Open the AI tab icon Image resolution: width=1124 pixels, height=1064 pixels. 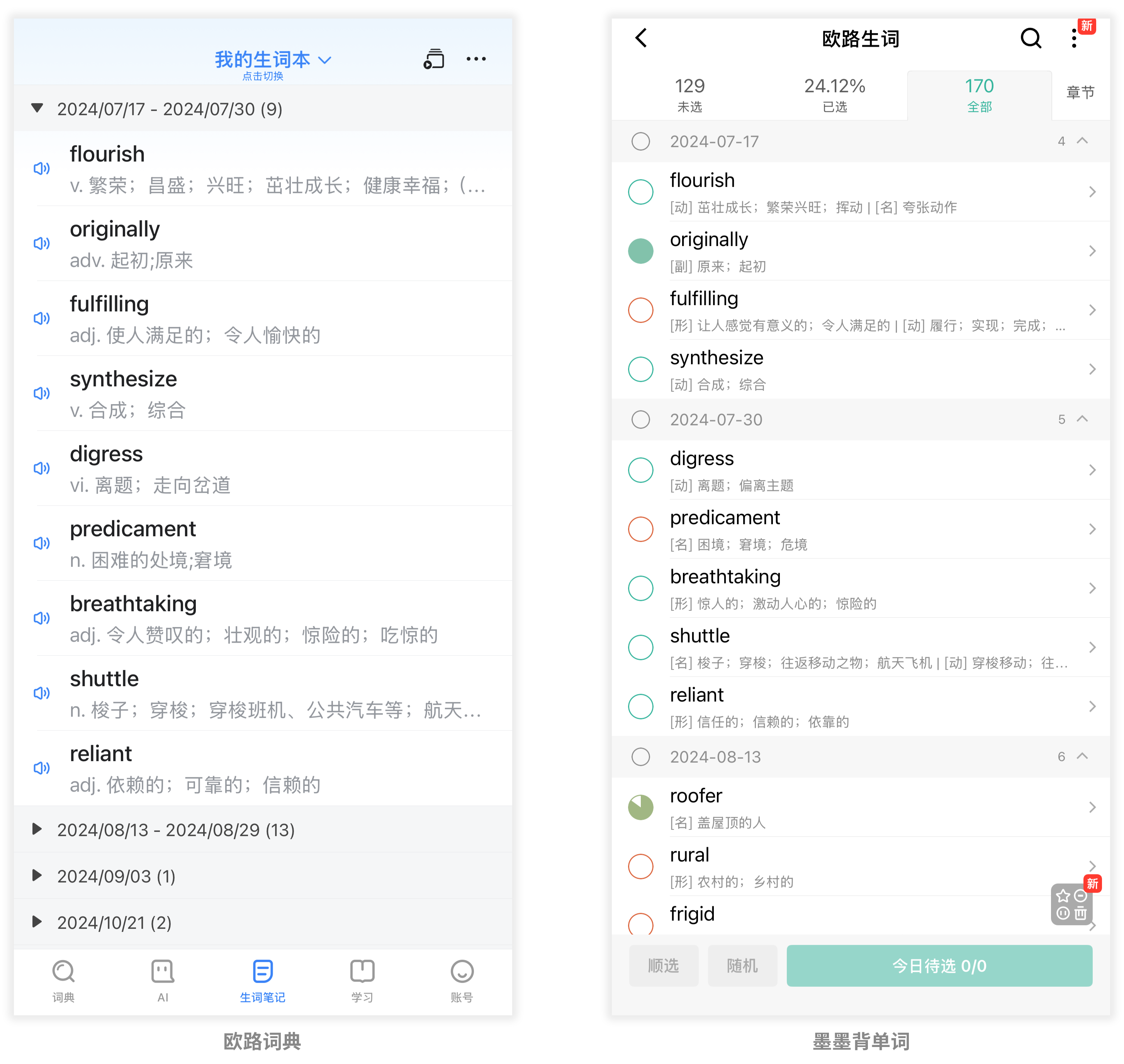(x=163, y=971)
